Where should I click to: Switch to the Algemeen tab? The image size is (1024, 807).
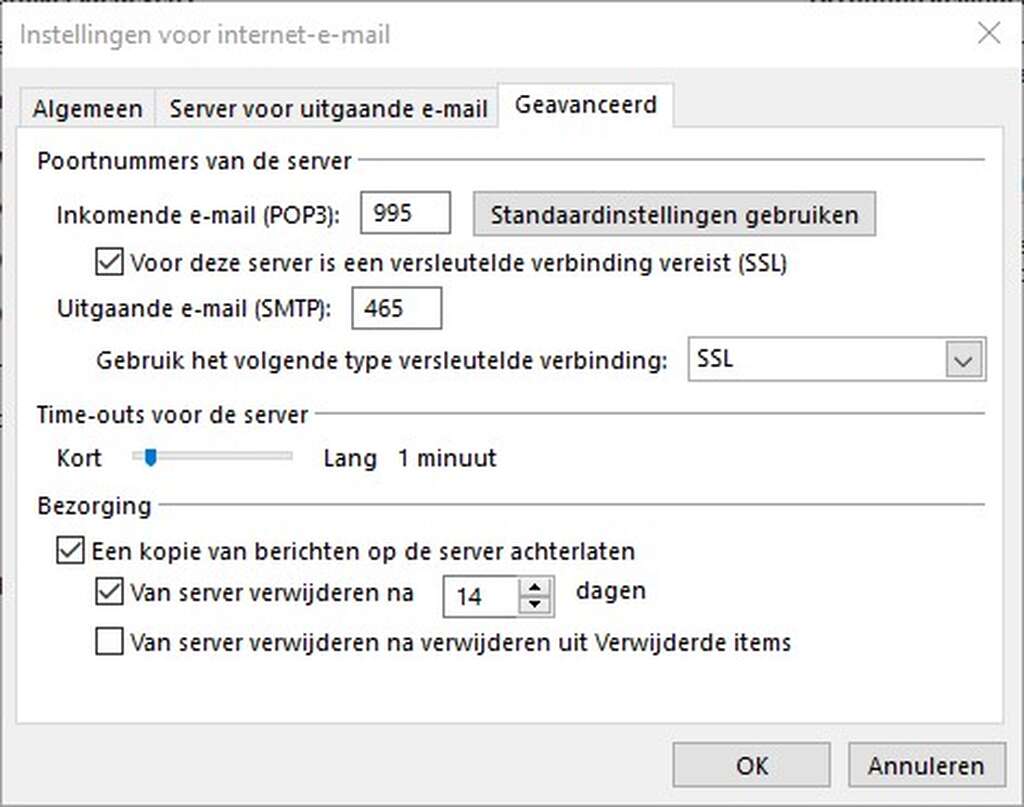[87, 108]
